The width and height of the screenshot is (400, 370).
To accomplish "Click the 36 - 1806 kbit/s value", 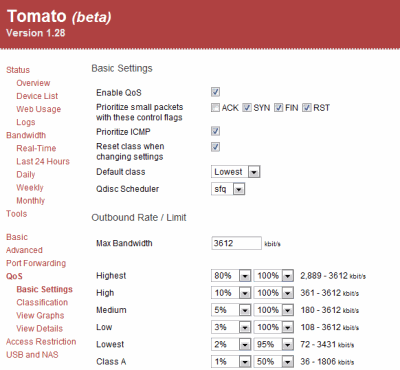I will (327, 362).
